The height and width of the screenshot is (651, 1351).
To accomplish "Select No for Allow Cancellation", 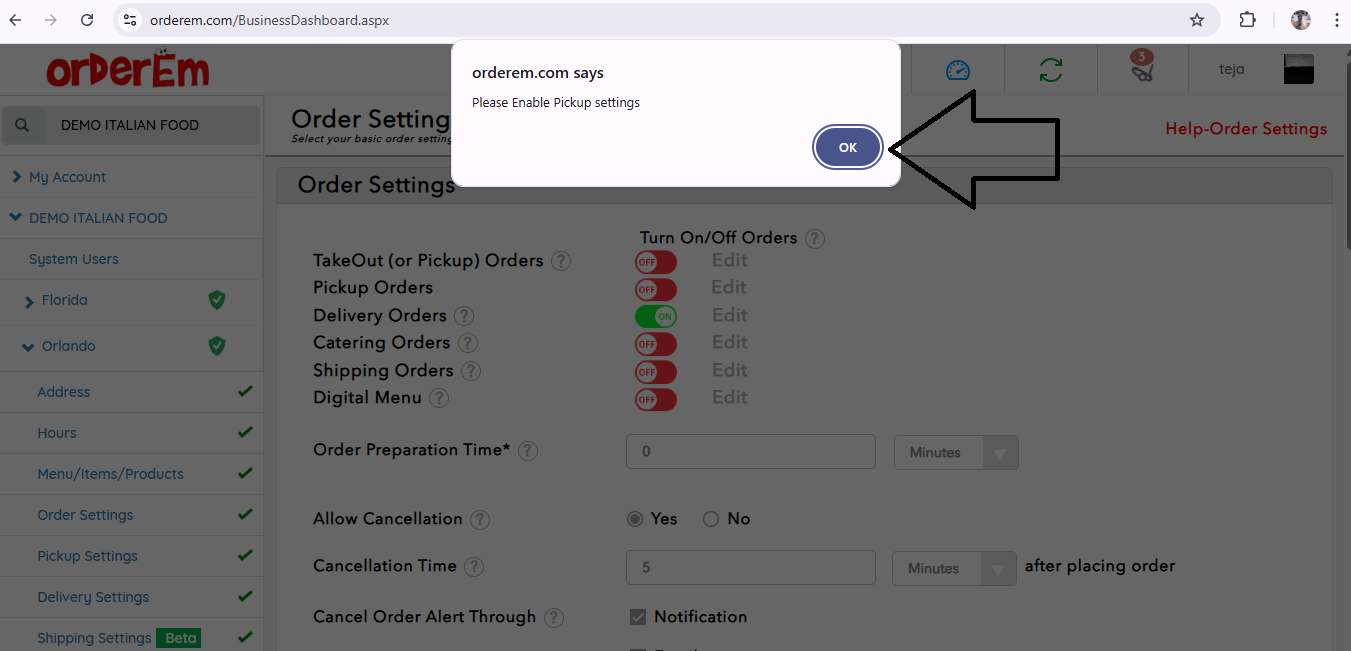I will coord(711,519).
